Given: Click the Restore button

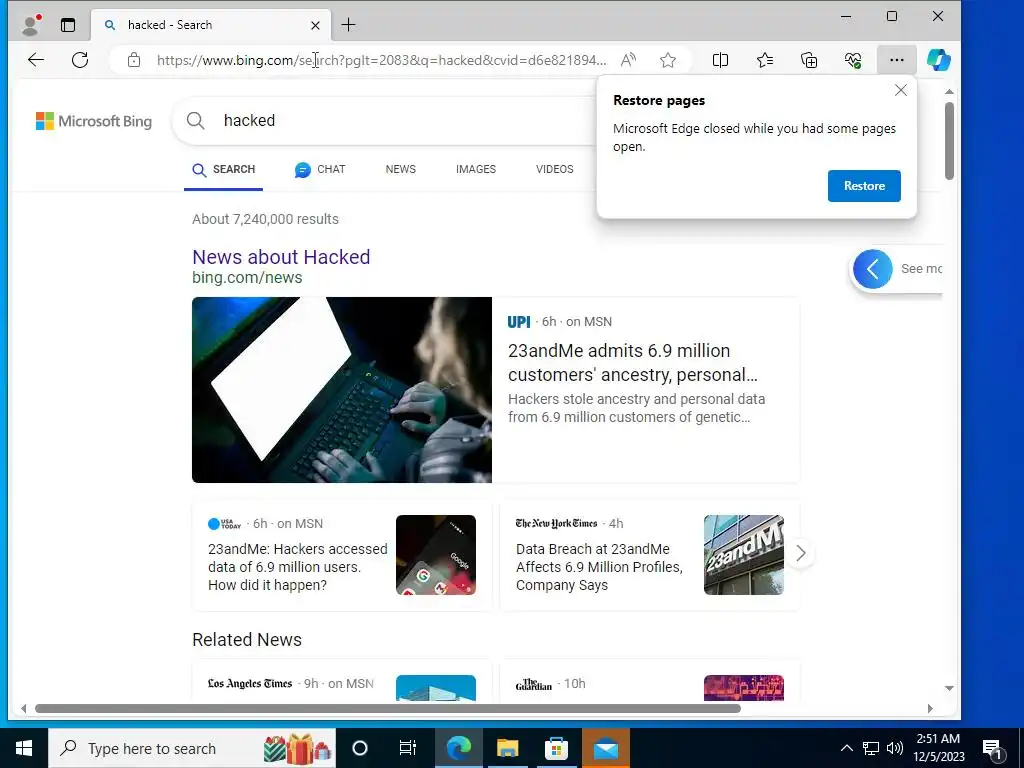Looking at the screenshot, I should pyautogui.click(x=864, y=186).
